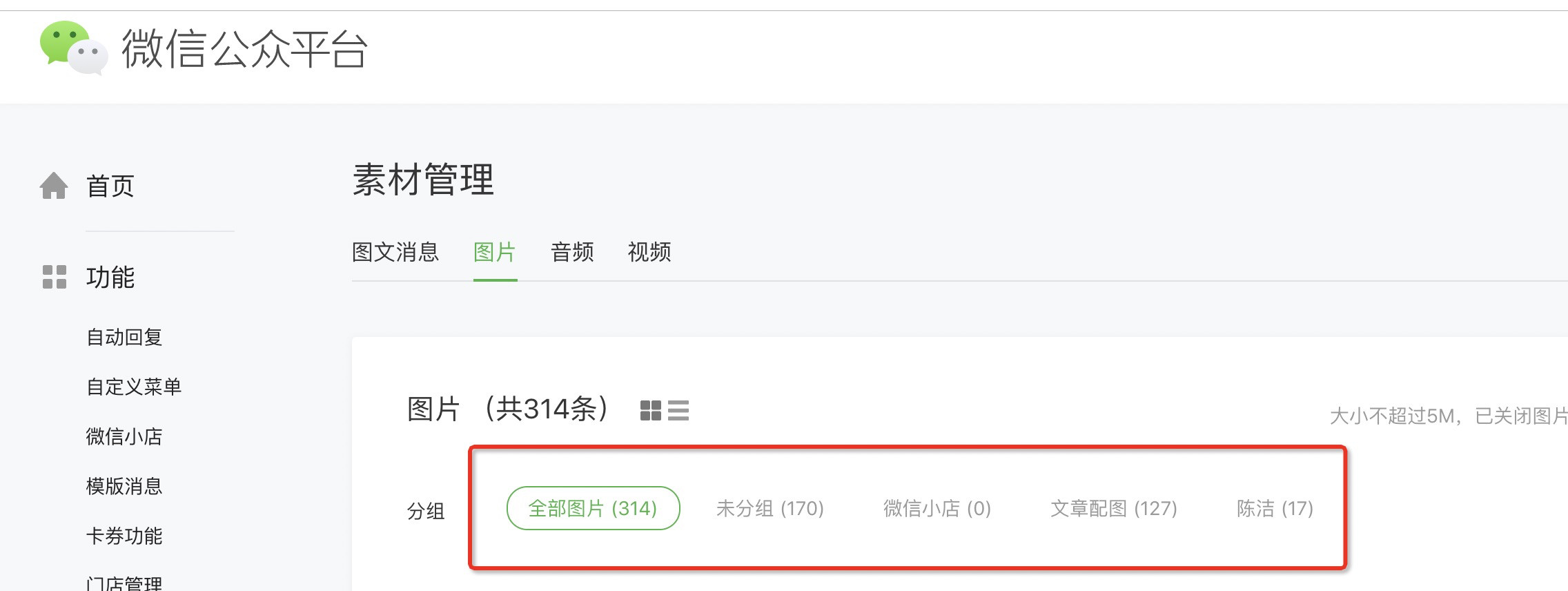The height and width of the screenshot is (591, 1568).
Task: Switch to list view of images
Action: coord(678,411)
